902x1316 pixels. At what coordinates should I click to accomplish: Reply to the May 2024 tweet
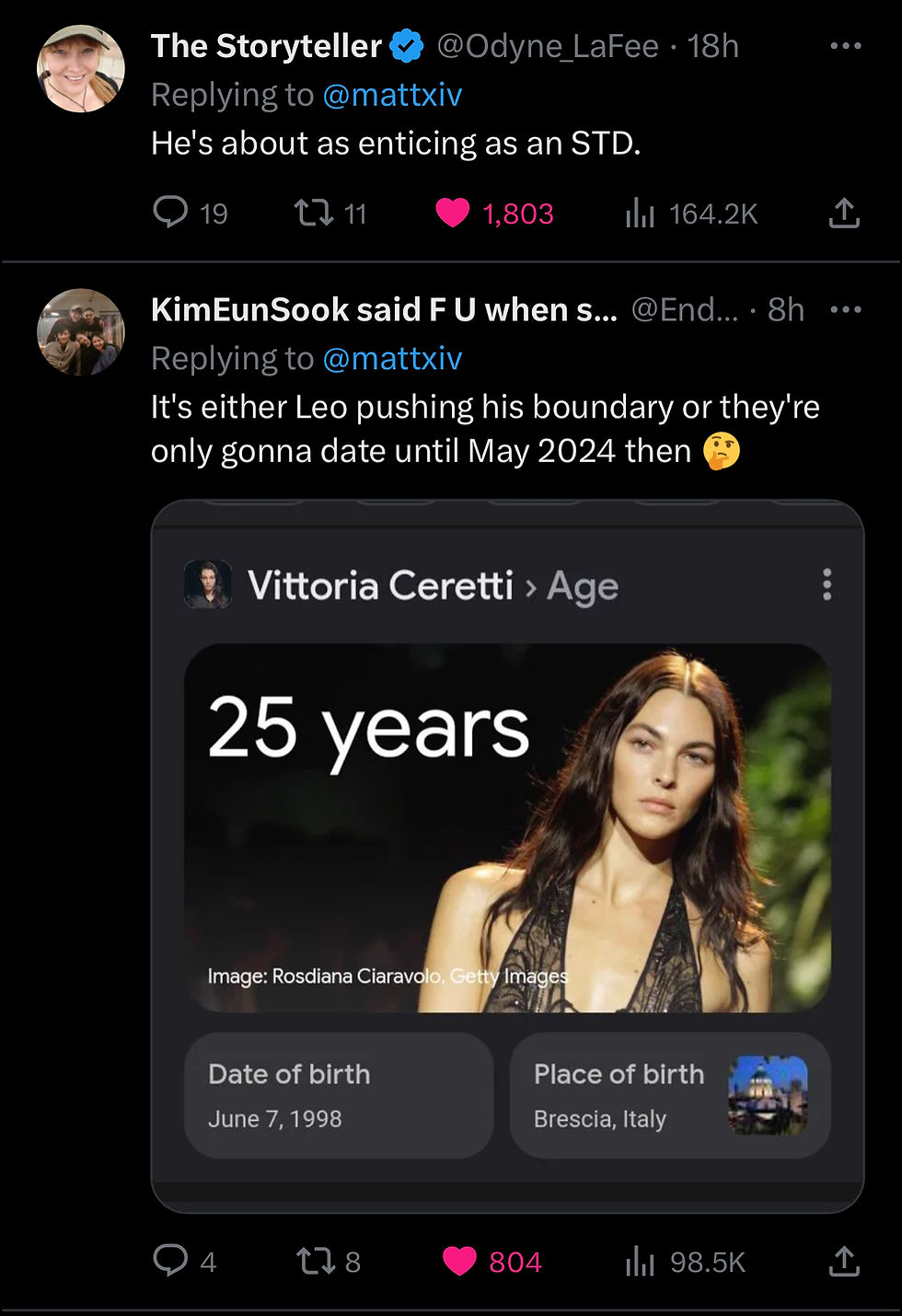click(x=171, y=1261)
